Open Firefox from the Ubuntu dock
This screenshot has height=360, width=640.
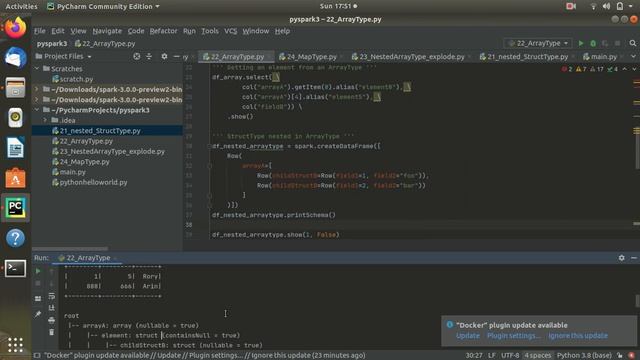pos(16,28)
